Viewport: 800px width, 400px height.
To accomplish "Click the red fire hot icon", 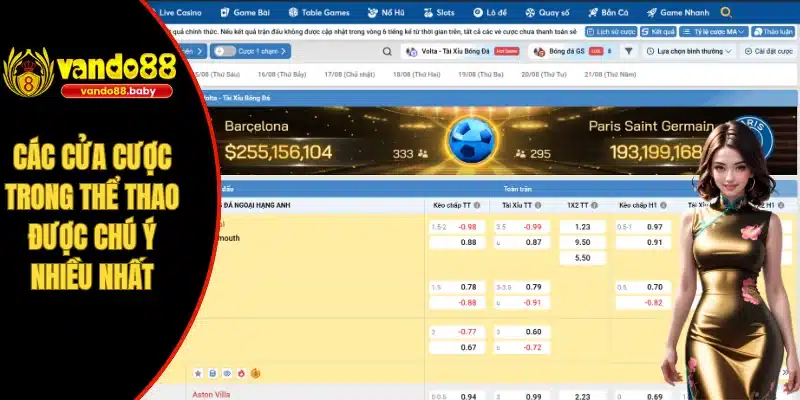I will tap(241, 373).
